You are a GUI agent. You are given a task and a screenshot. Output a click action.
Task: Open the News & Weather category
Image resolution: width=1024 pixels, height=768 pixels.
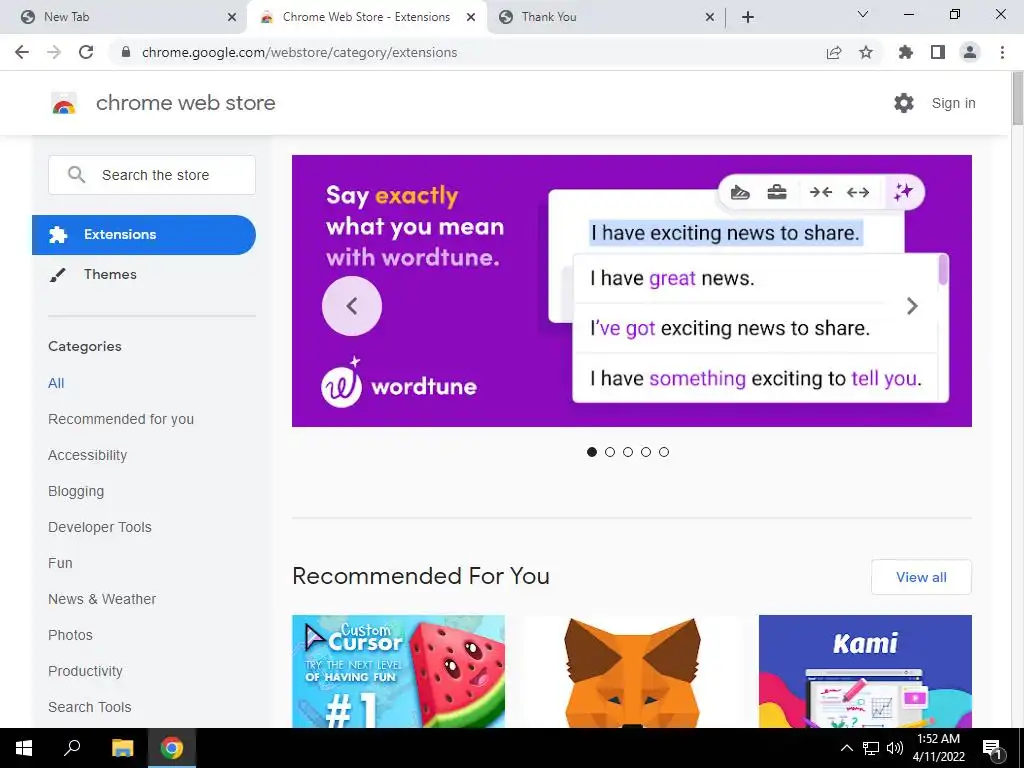[x=102, y=599]
